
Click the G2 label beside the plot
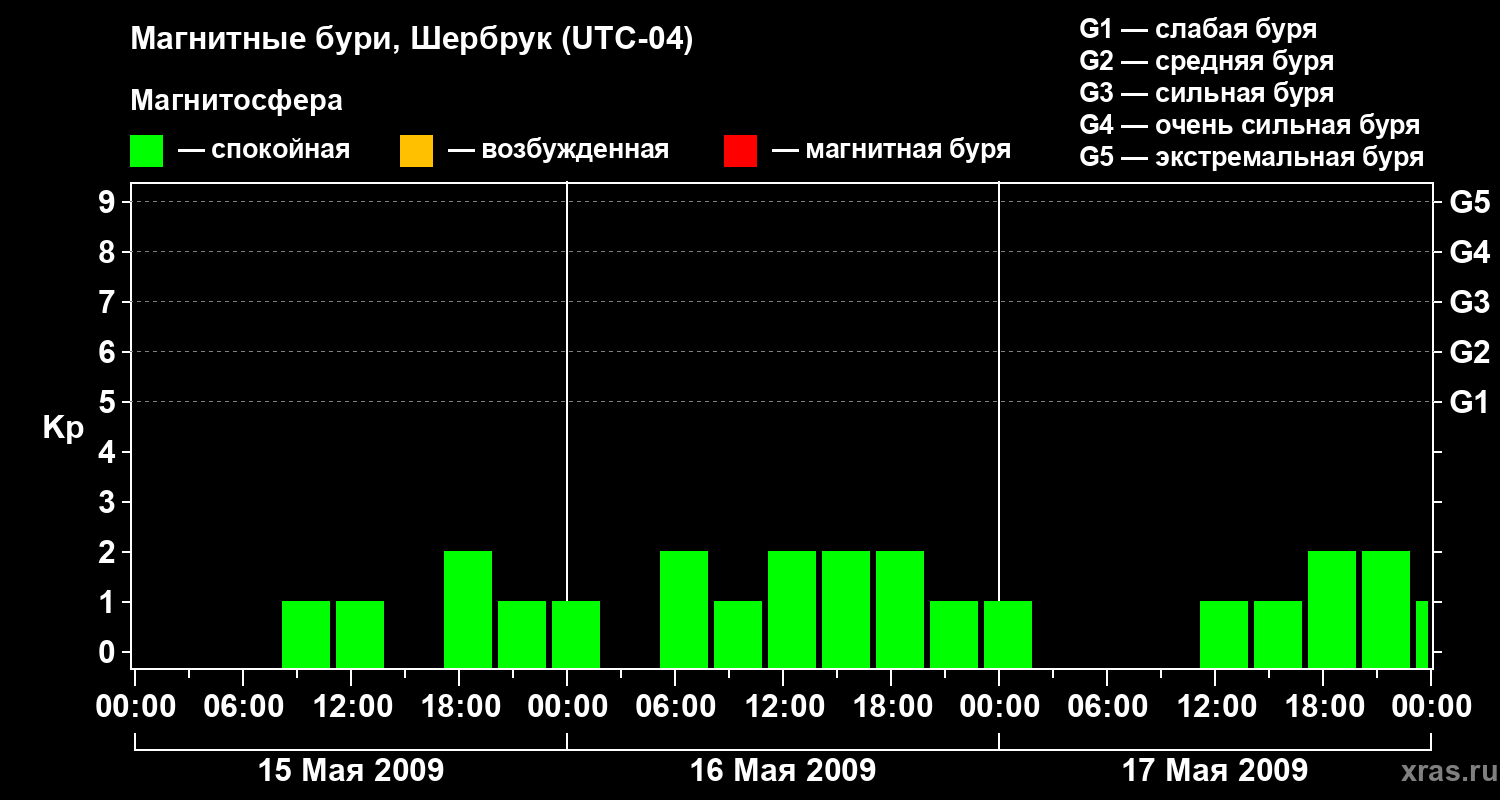coord(1469,352)
